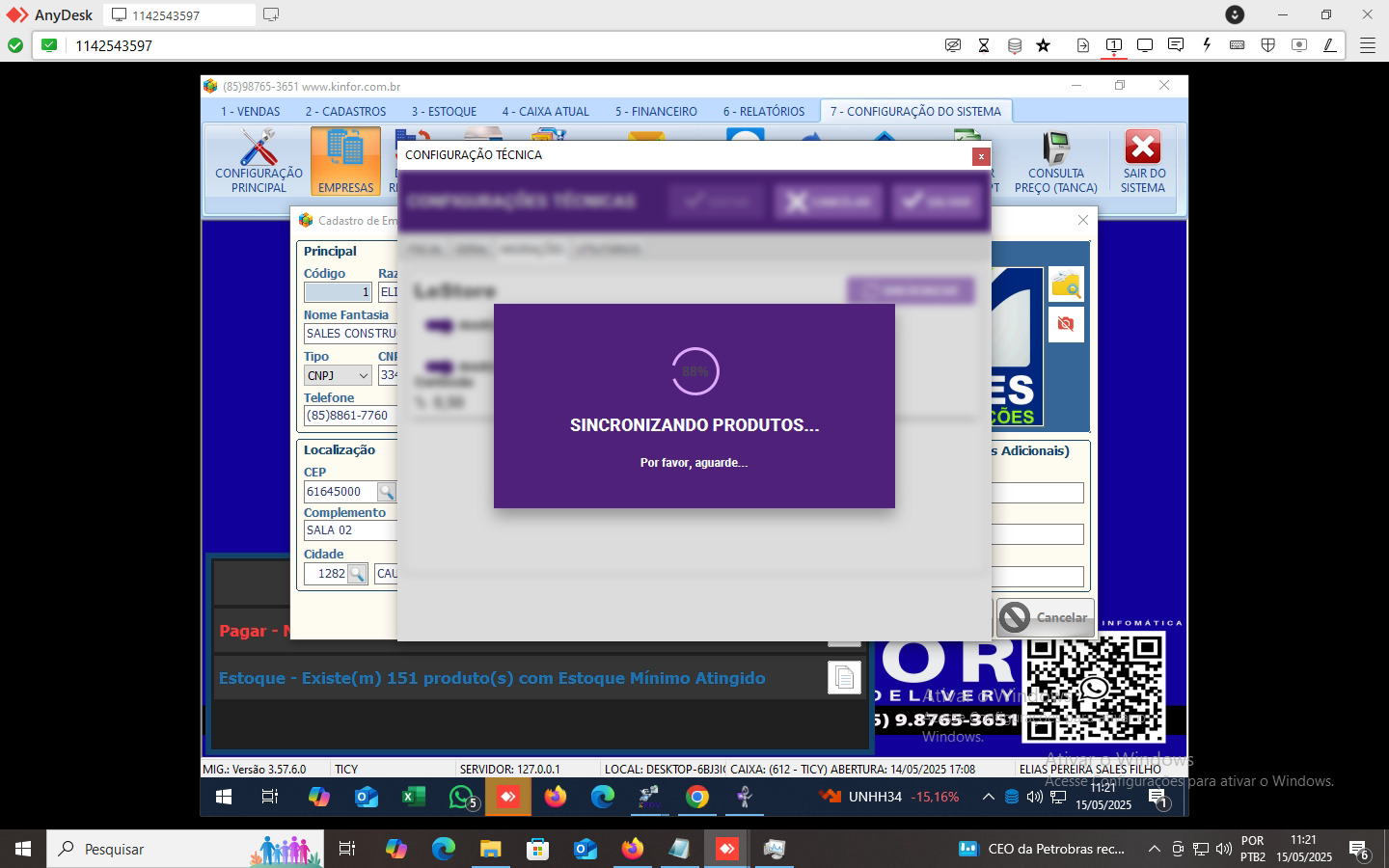The image size is (1389, 868).
Task: Click the Cancelar button in Cadastro
Action: click(x=1046, y=617)
